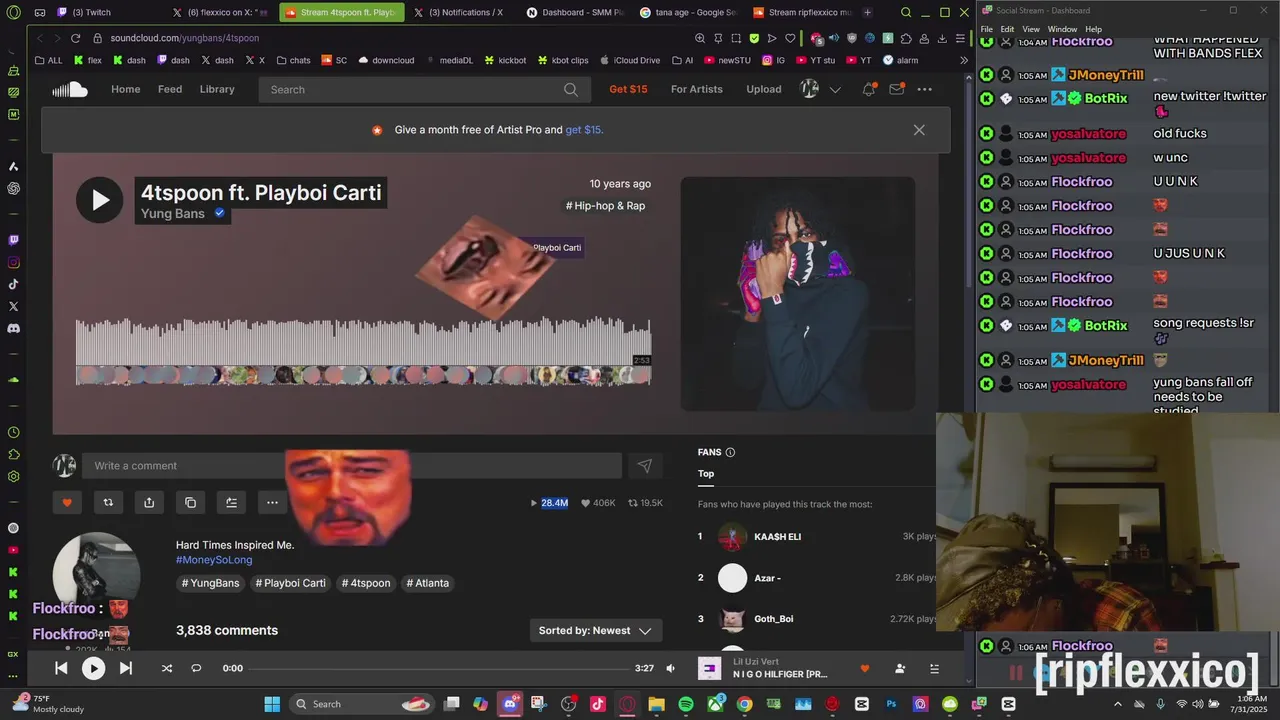Open browser downloads icon in toolbar

pyautogui.click(x=942, y=38)
